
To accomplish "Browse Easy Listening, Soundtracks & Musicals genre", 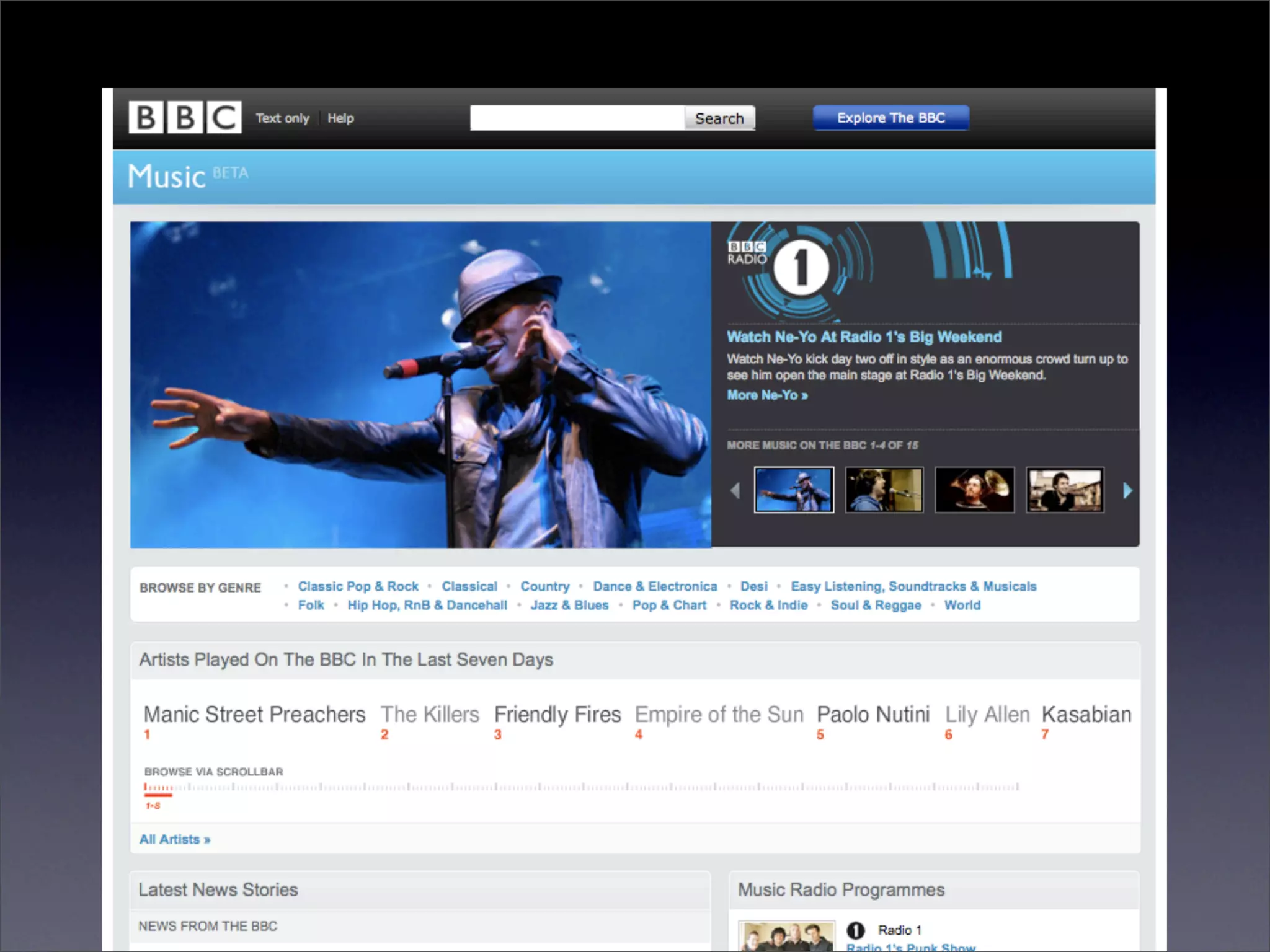I will click(x=913, y=586).
